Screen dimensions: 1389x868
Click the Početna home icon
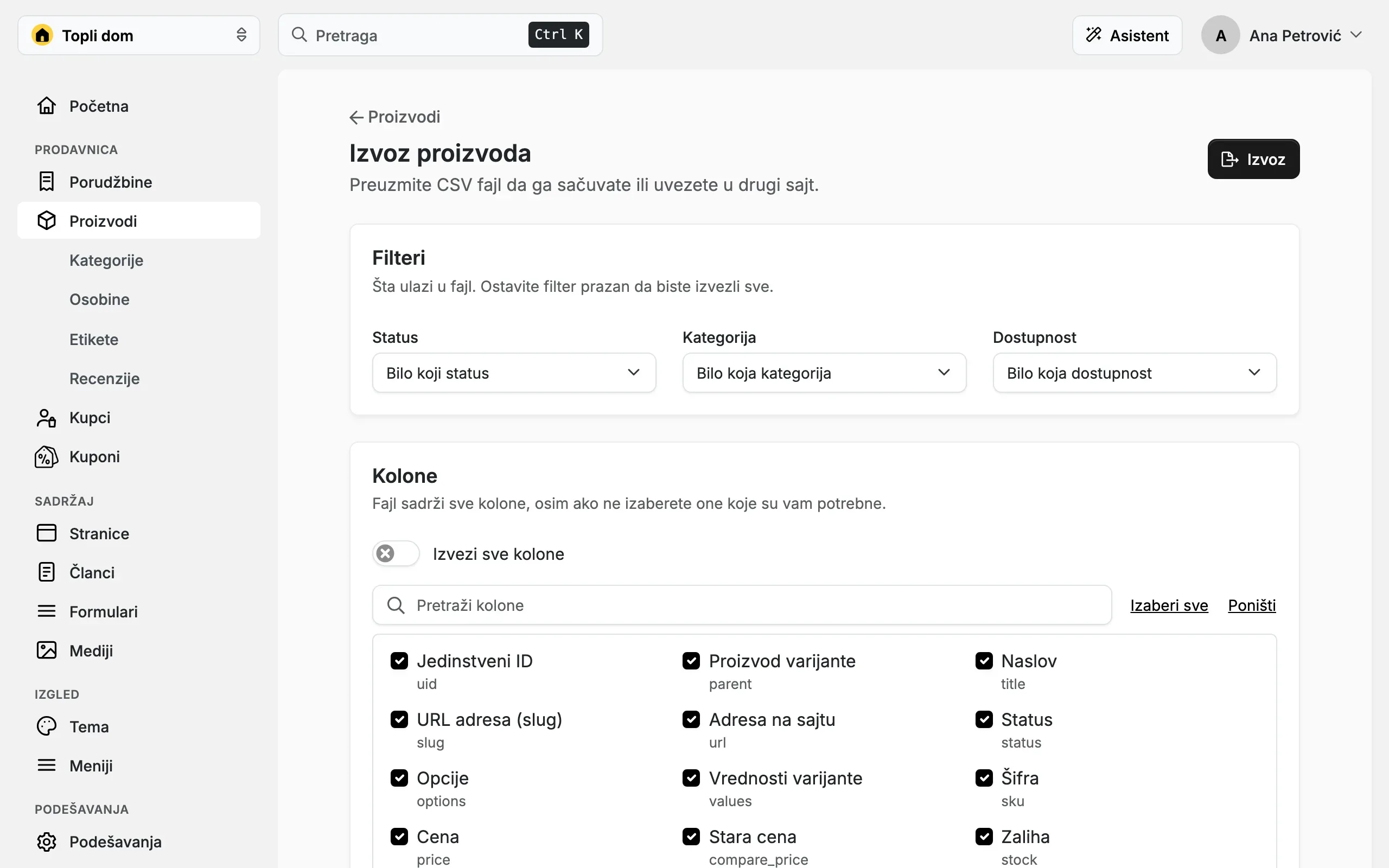tap(47, 106)
